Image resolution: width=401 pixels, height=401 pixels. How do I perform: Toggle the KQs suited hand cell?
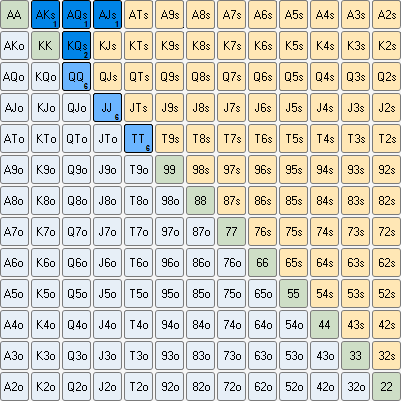pyautogui.click(x=76, y=46)
